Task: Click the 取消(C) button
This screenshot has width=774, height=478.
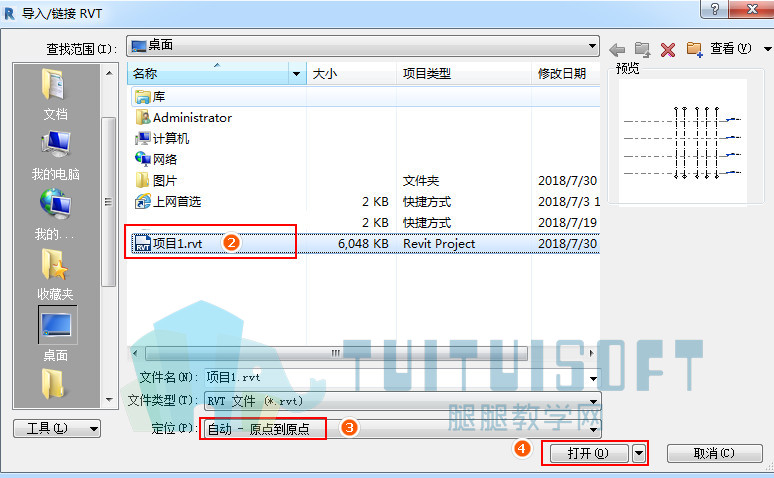Action: click(x=714, y=453)
